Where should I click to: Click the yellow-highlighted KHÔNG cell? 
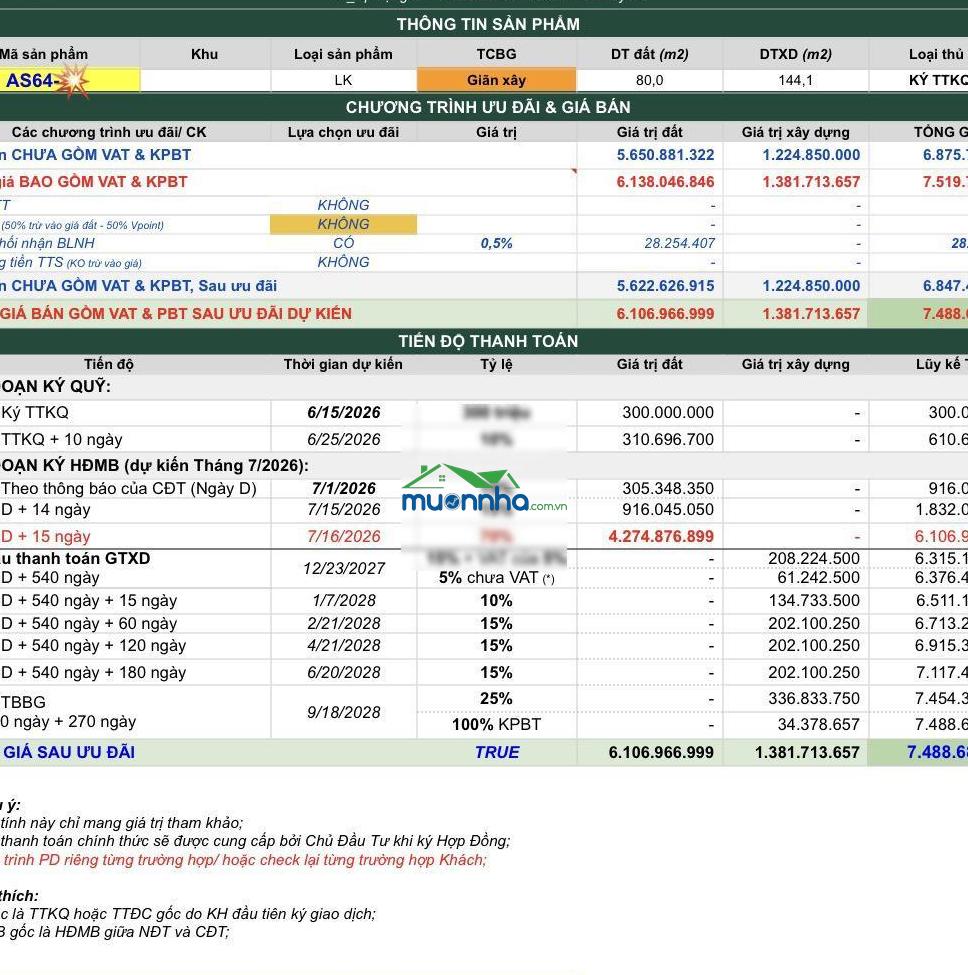(343, 224)
